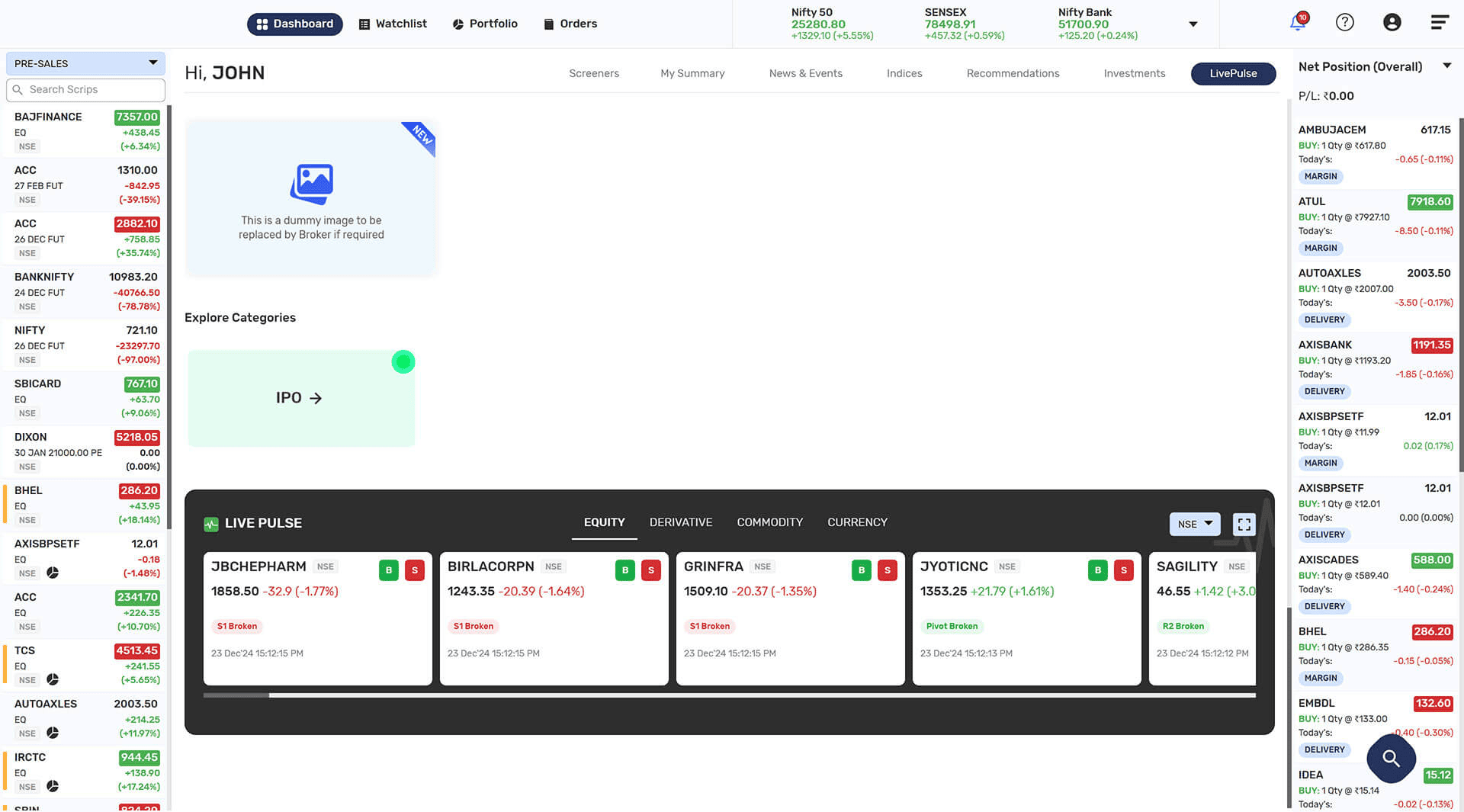
Task: Open the Recommendations section
Action: (1013, 73)
